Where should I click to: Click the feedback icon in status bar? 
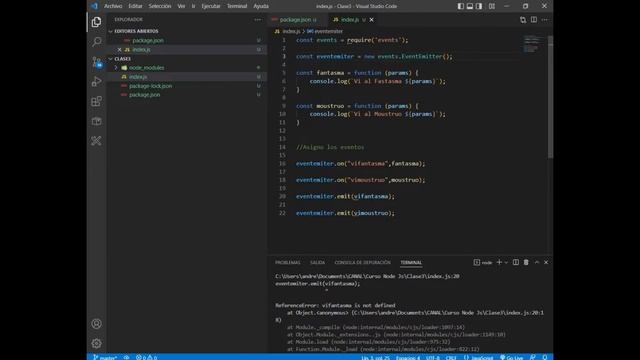point(533,357)
